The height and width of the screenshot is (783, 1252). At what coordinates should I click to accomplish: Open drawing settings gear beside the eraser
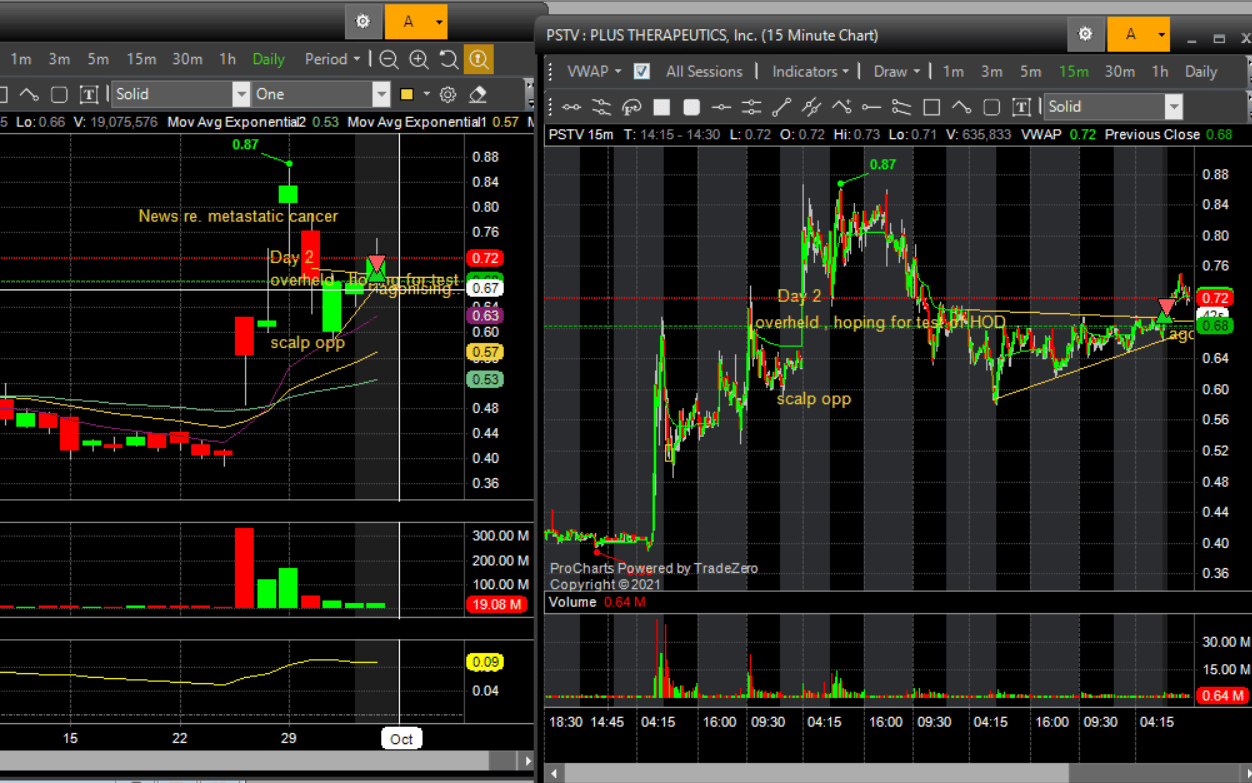(448, 94)
